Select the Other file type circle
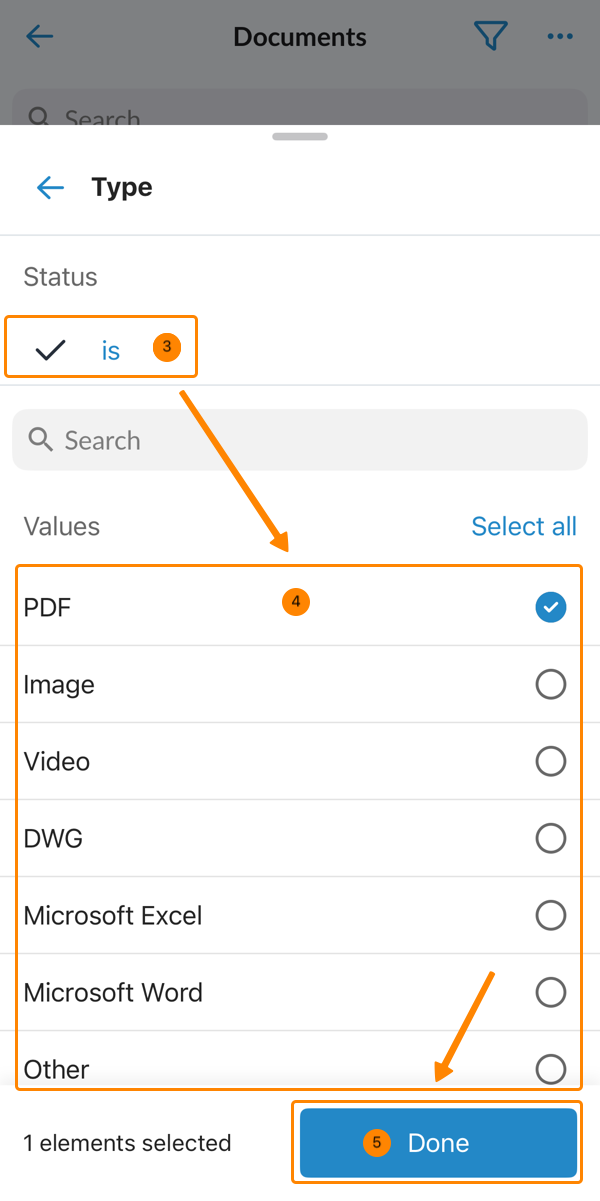The image size is (600, 1201). pos(550,1069)
